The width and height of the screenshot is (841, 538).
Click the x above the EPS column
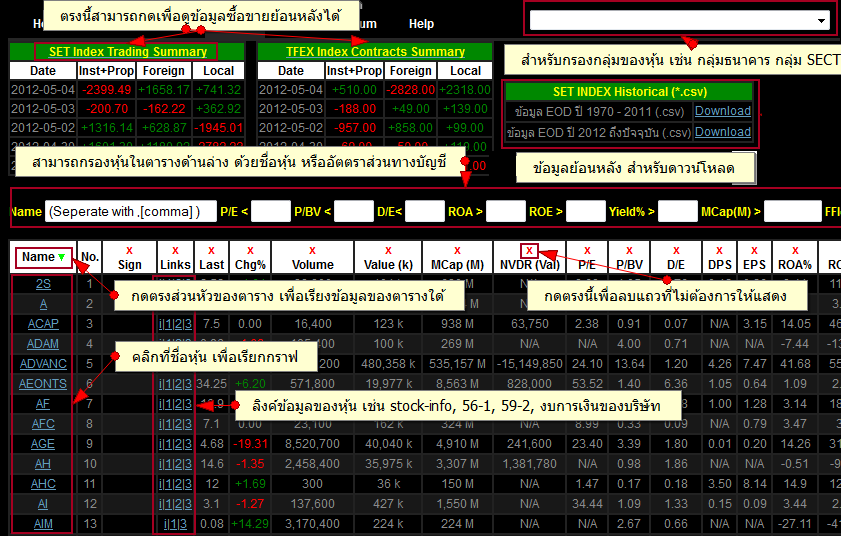tap(755, 250)
